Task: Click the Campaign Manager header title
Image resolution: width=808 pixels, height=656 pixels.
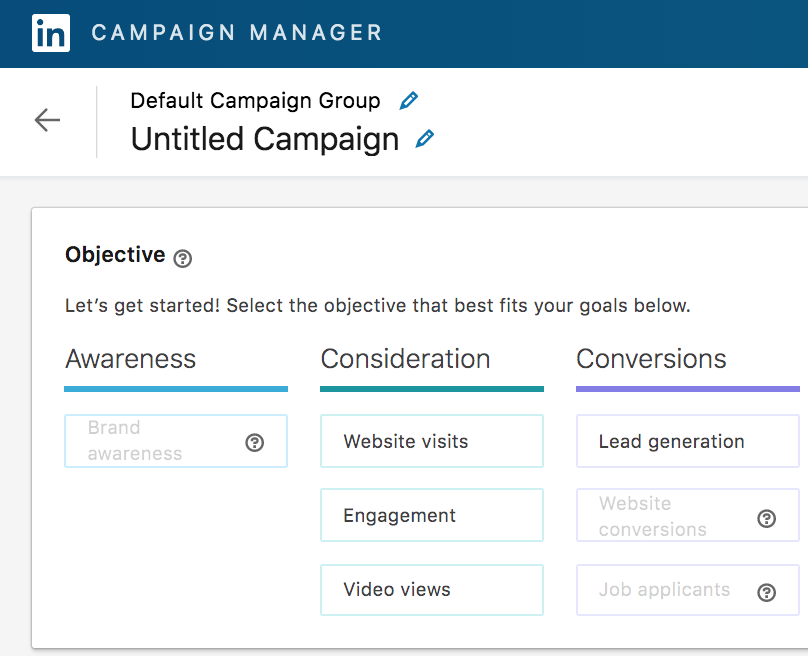Action: (237, 33)
